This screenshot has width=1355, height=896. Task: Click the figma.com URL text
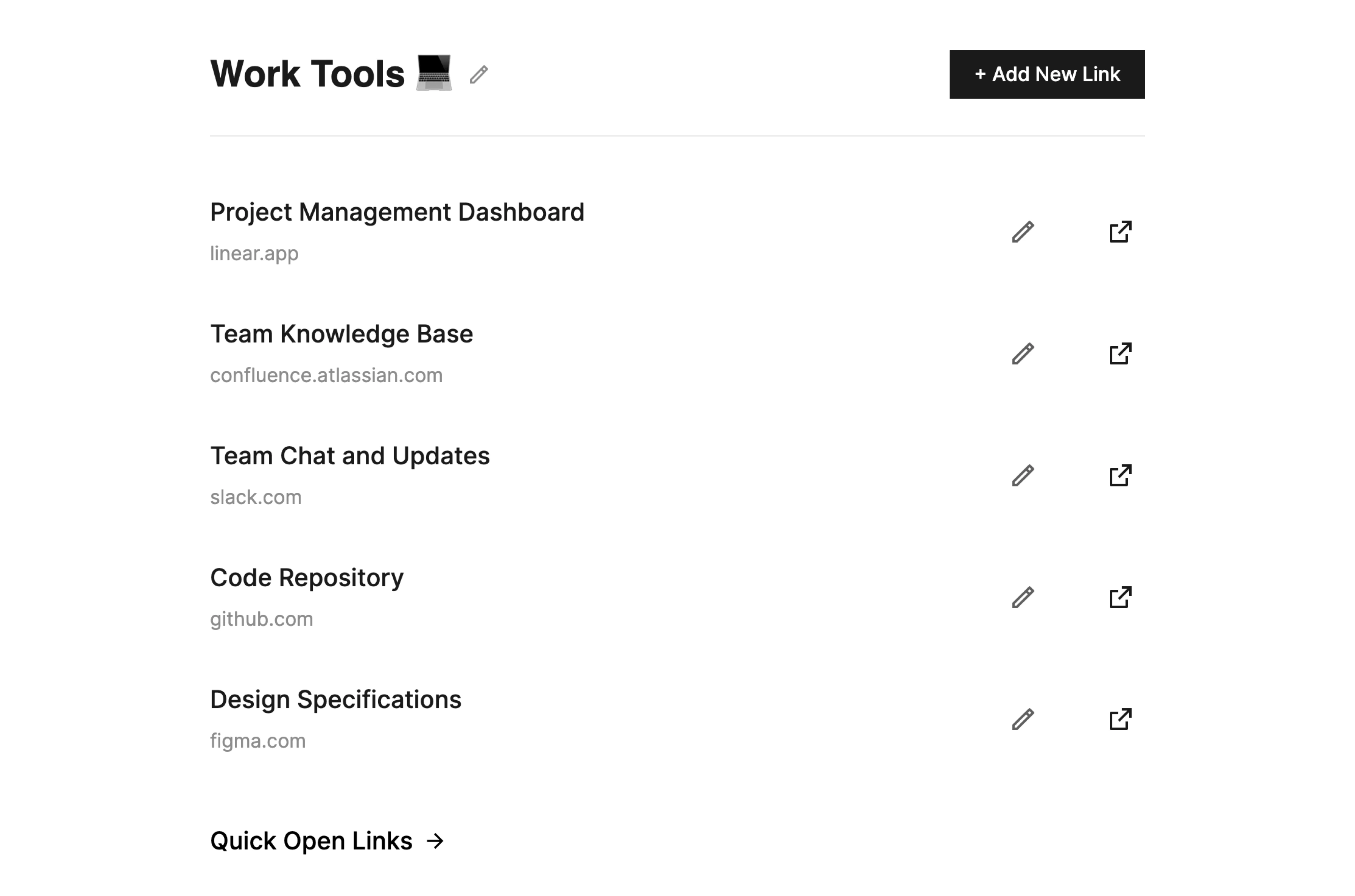(258, 741)
